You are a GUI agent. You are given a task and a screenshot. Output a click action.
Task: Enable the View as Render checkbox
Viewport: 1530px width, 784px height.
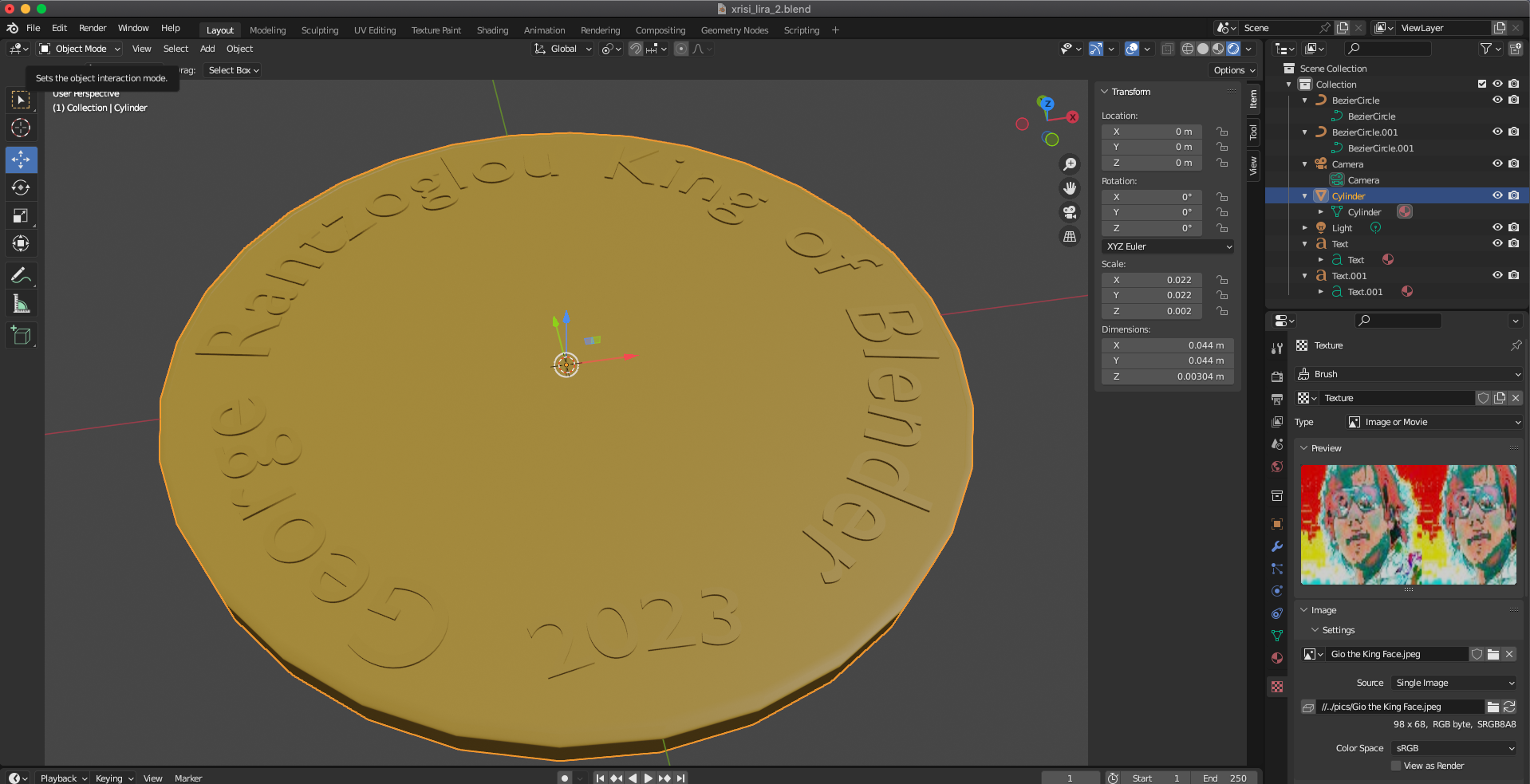[x=1396, y=766]
